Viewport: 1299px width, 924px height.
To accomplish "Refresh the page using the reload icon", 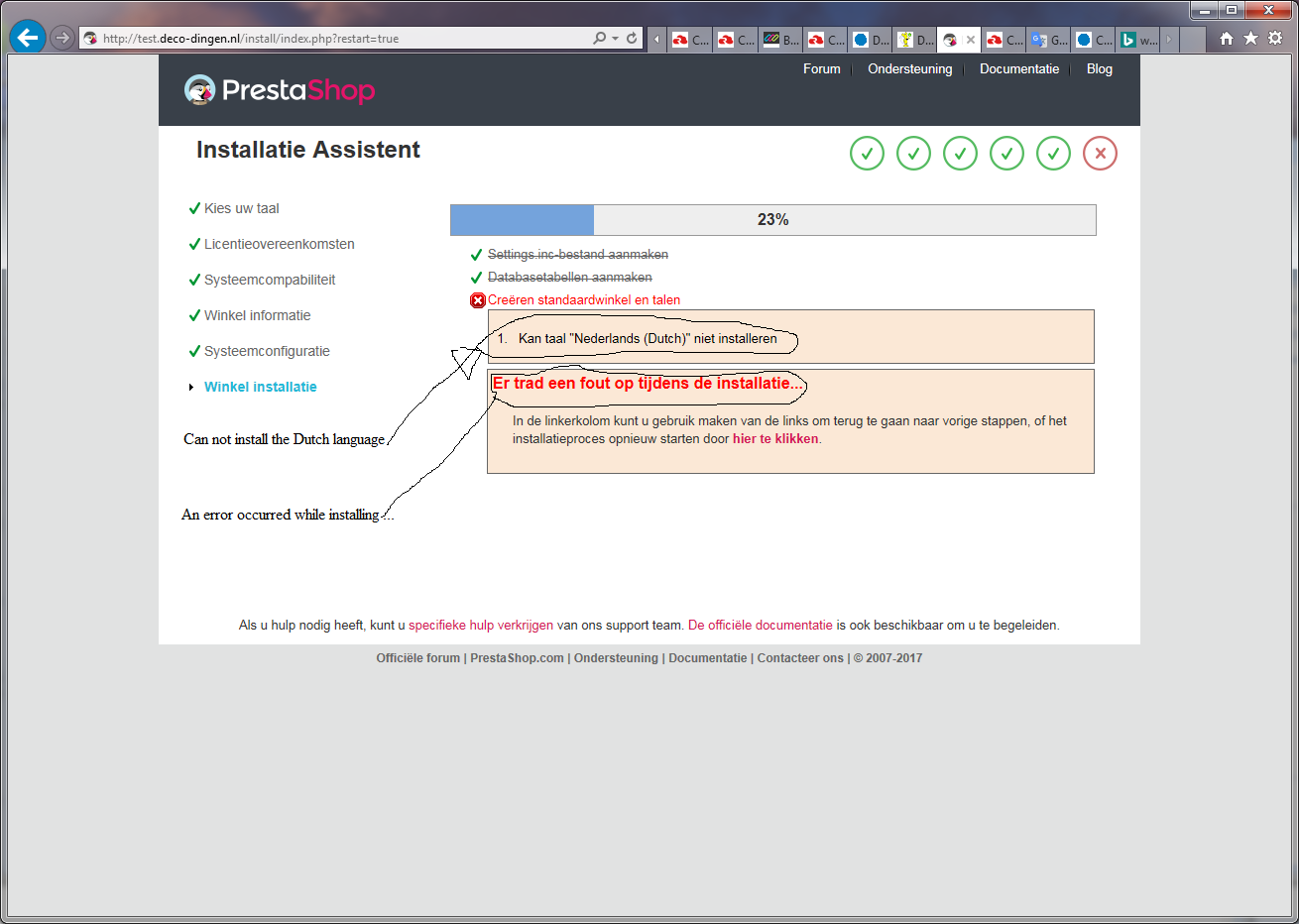I will [632, 38].
